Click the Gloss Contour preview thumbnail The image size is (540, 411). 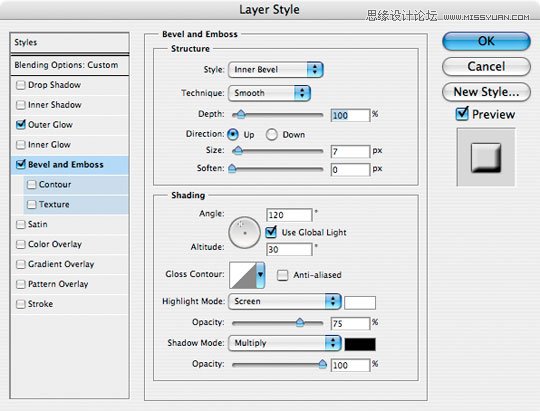coord(242,275)
